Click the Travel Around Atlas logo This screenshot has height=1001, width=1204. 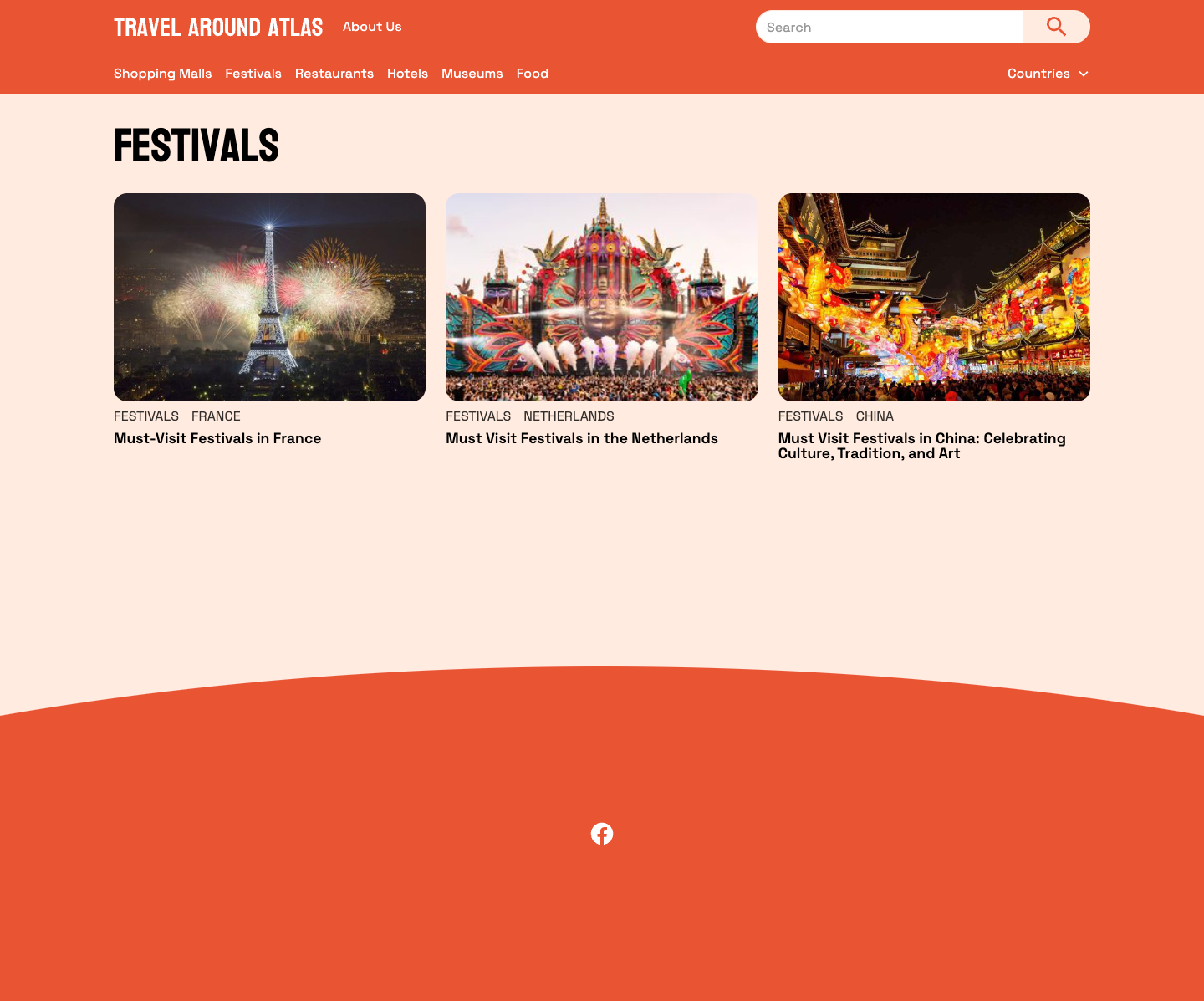click(218, 28)
